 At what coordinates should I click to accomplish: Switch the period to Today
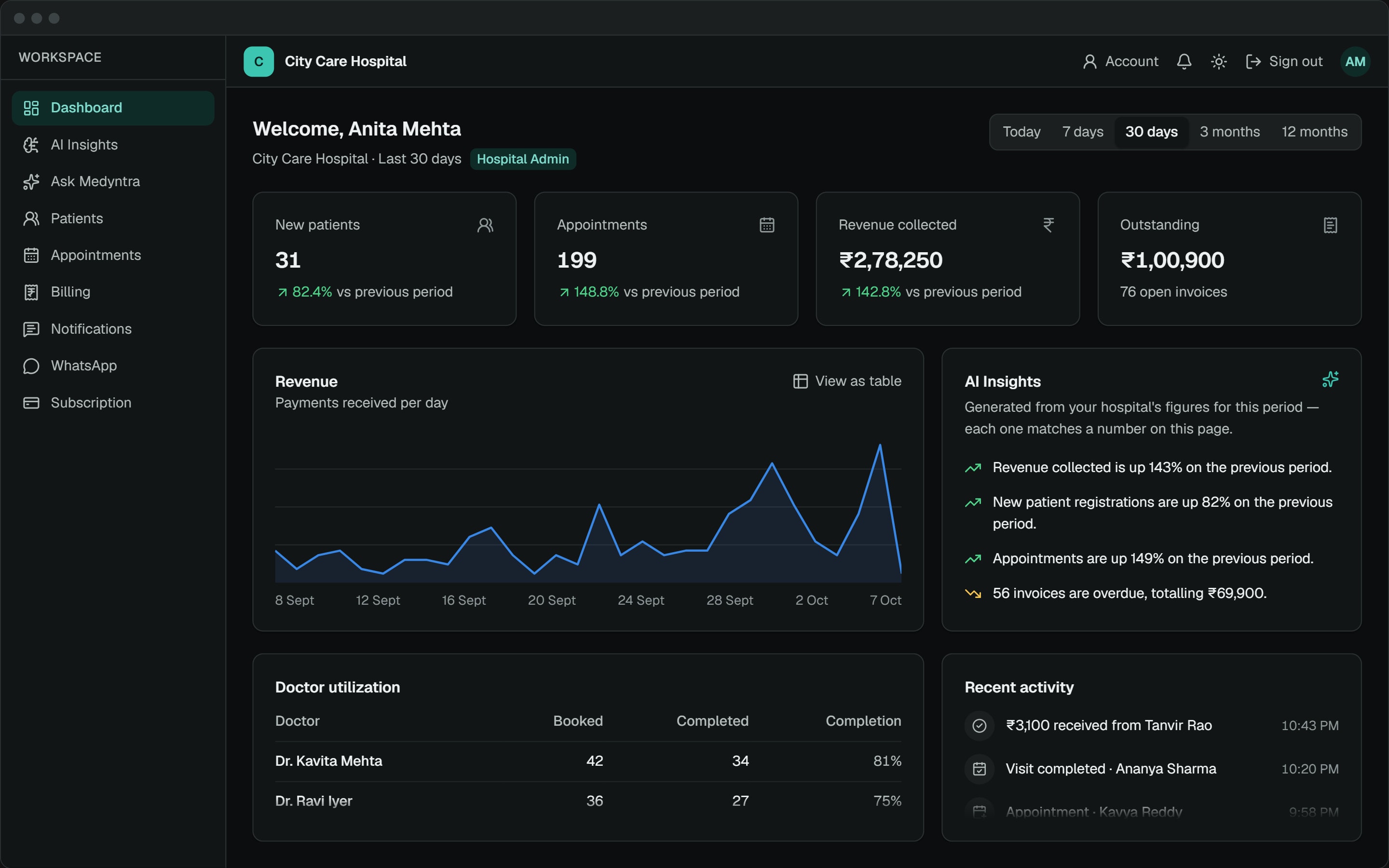[1021, 132]
